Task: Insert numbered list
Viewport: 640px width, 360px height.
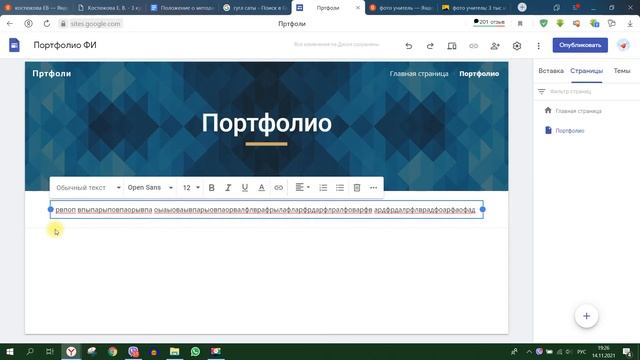Action: (323, 187)
